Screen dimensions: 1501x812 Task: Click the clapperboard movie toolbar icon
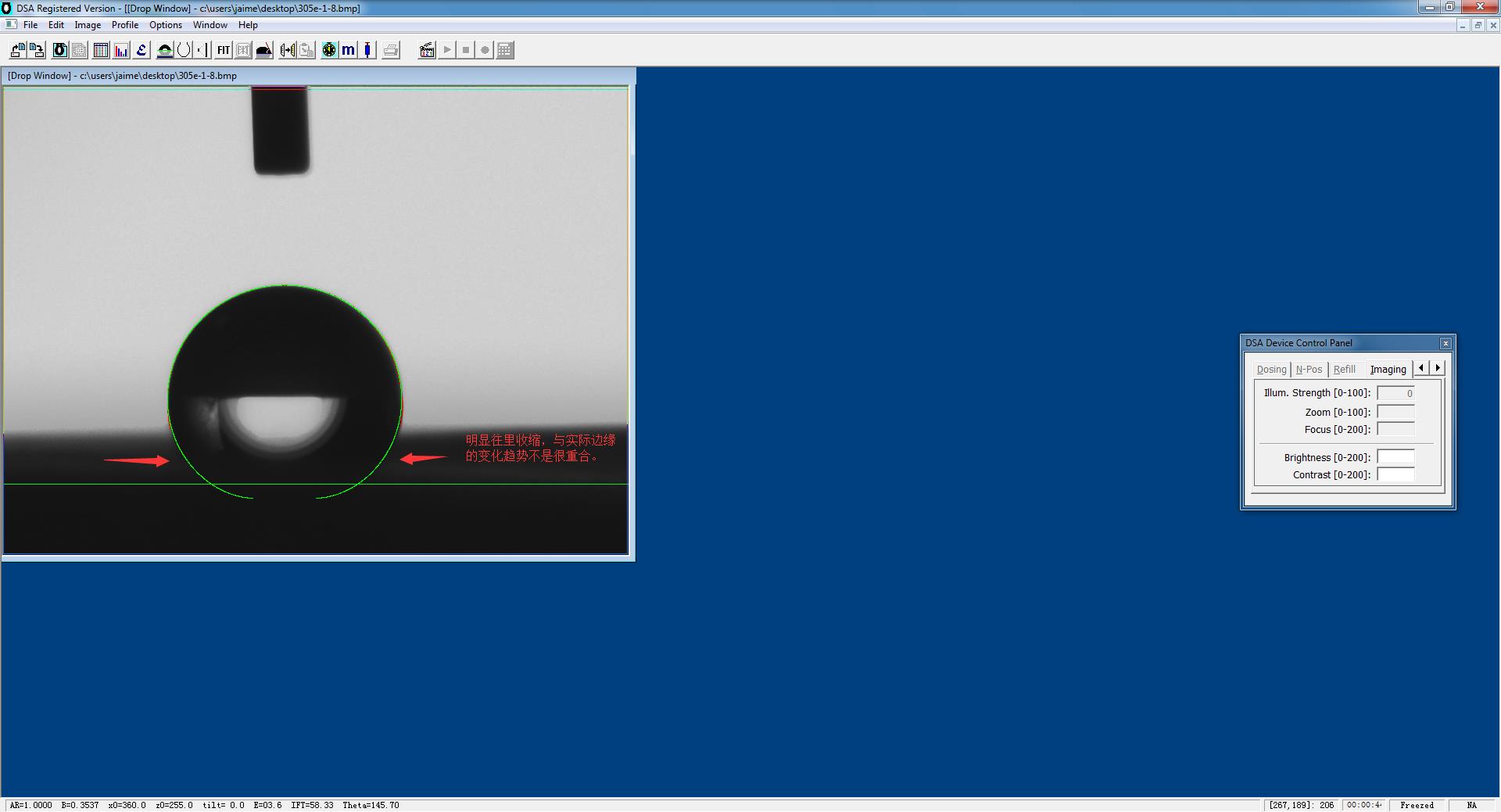[427, 50]
